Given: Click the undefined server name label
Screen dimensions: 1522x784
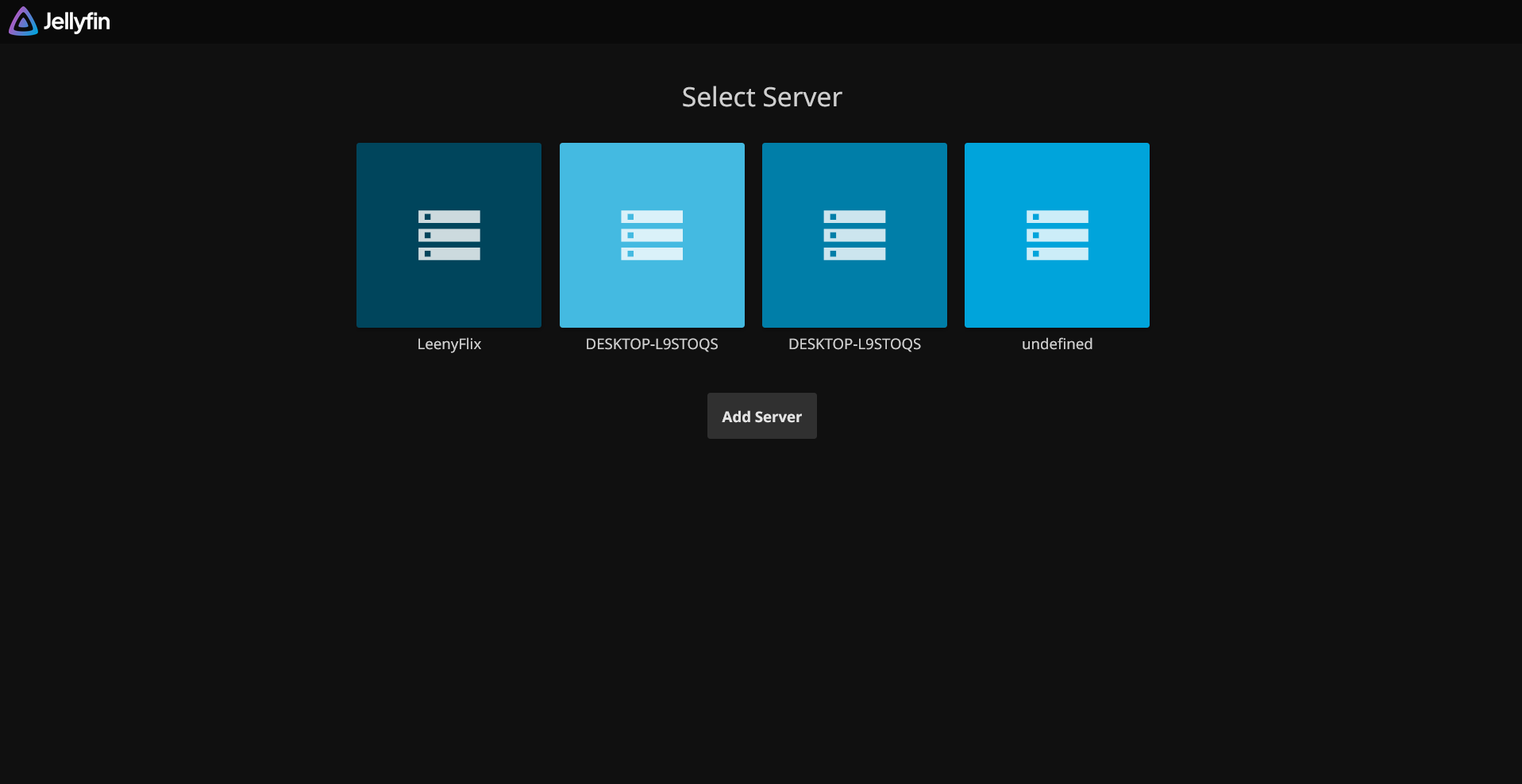Looking at the screenshot, I should [1057, 344].
